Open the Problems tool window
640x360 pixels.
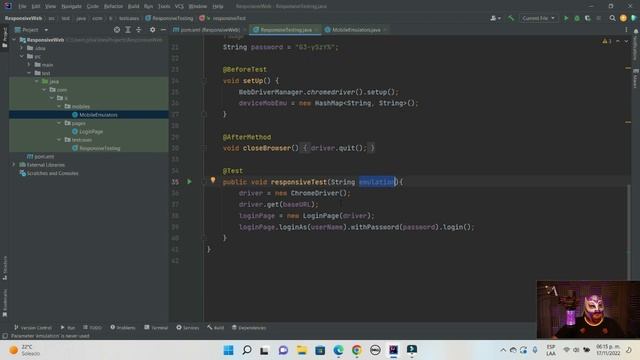122,327
